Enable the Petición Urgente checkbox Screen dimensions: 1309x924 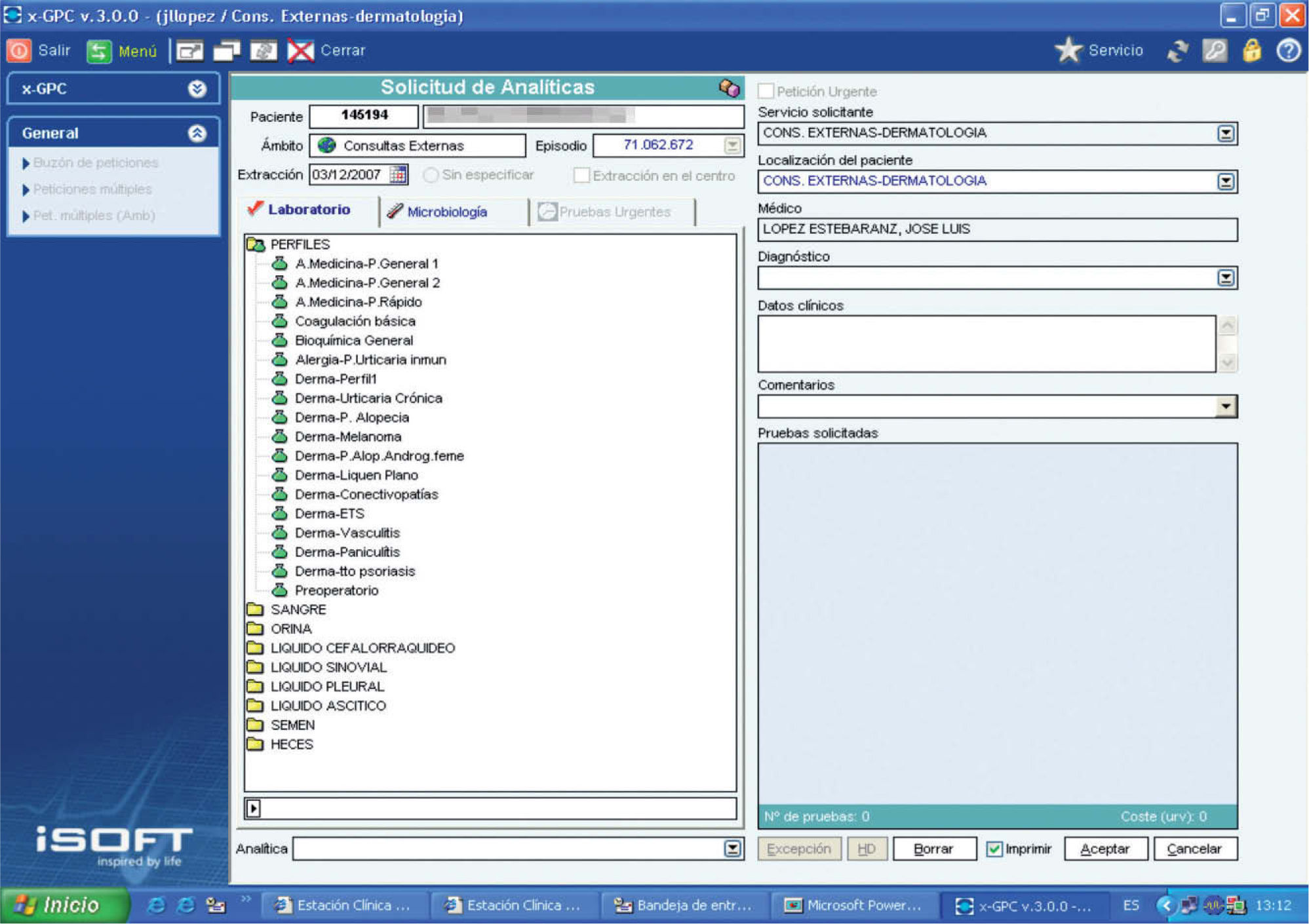766,91
